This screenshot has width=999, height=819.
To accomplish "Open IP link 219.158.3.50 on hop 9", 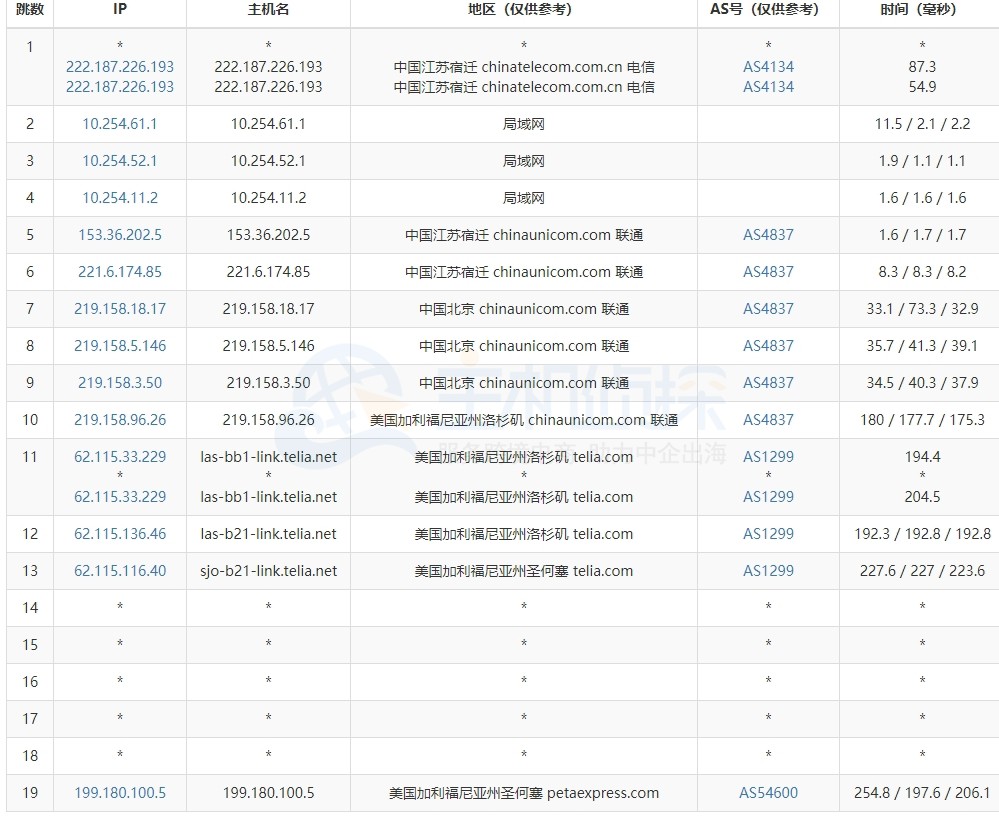I will (x=119, y=383).
